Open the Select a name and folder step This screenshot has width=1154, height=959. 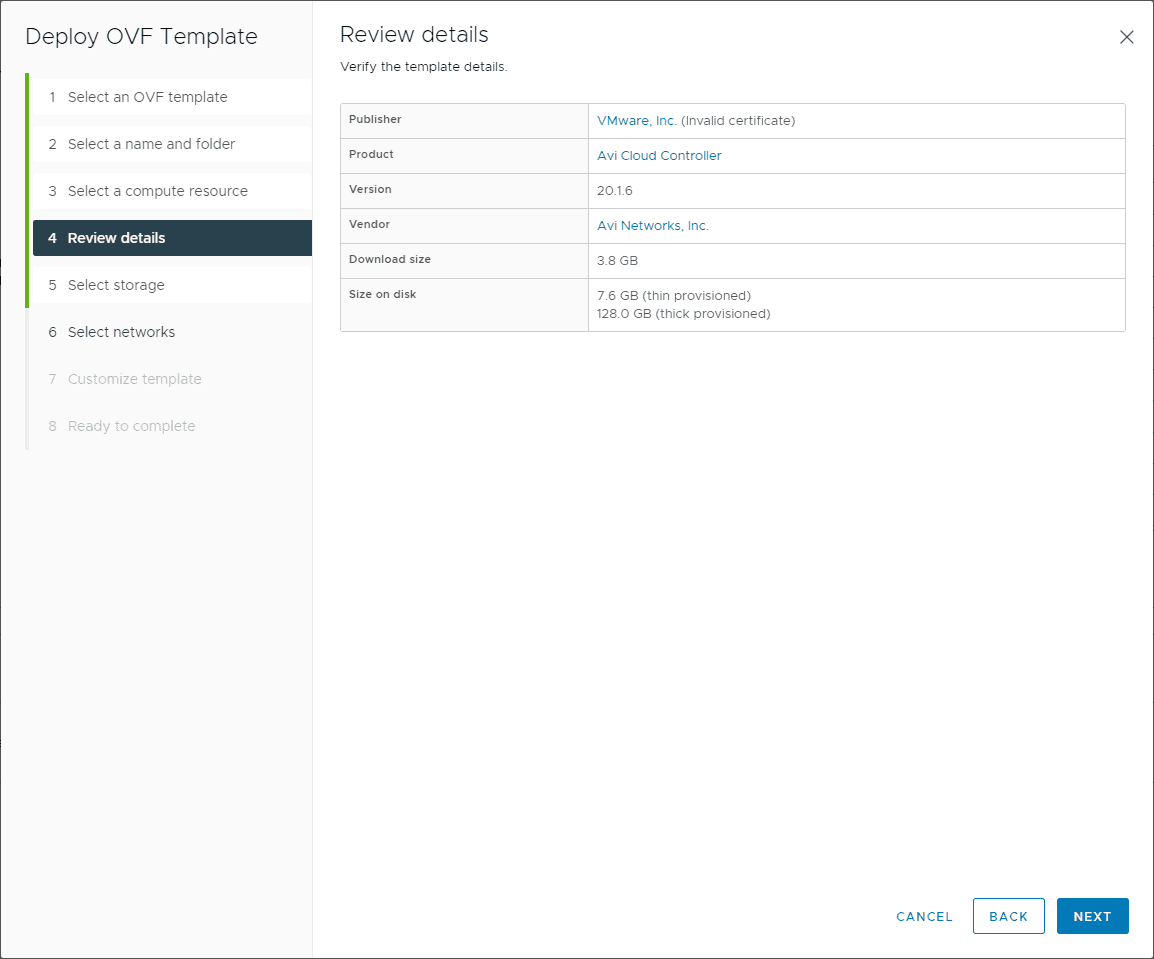coord(151,144)
